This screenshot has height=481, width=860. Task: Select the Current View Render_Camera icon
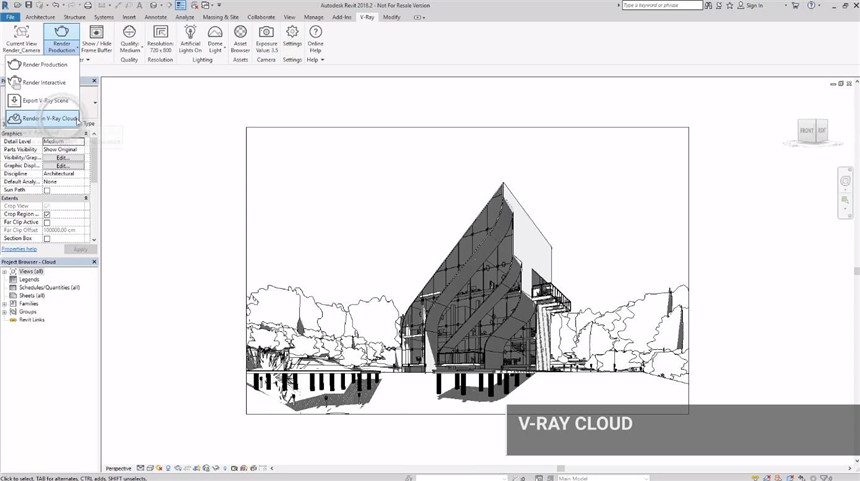(22, 33)
